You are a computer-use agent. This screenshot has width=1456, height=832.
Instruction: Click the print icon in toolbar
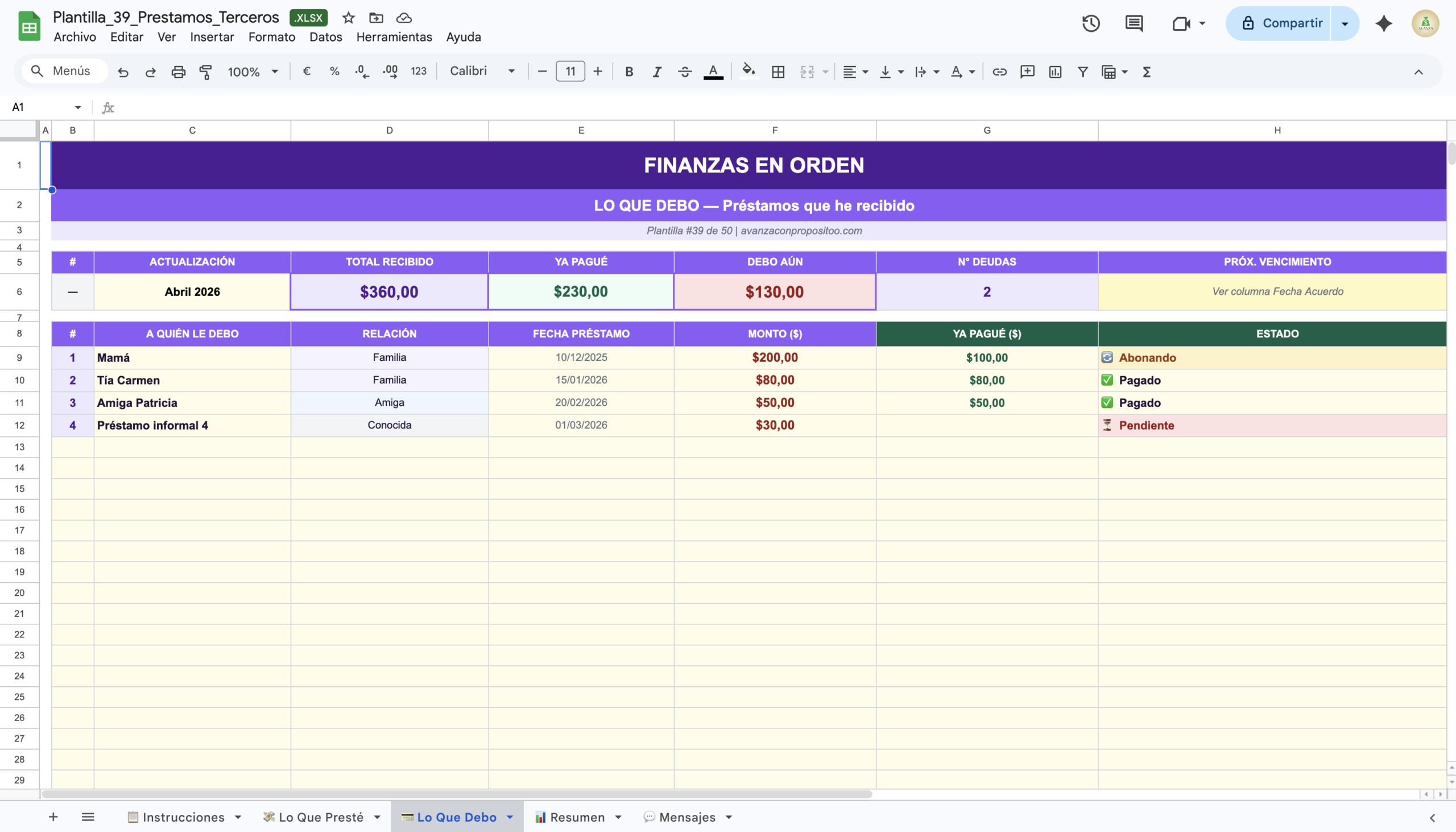[178, 72]
